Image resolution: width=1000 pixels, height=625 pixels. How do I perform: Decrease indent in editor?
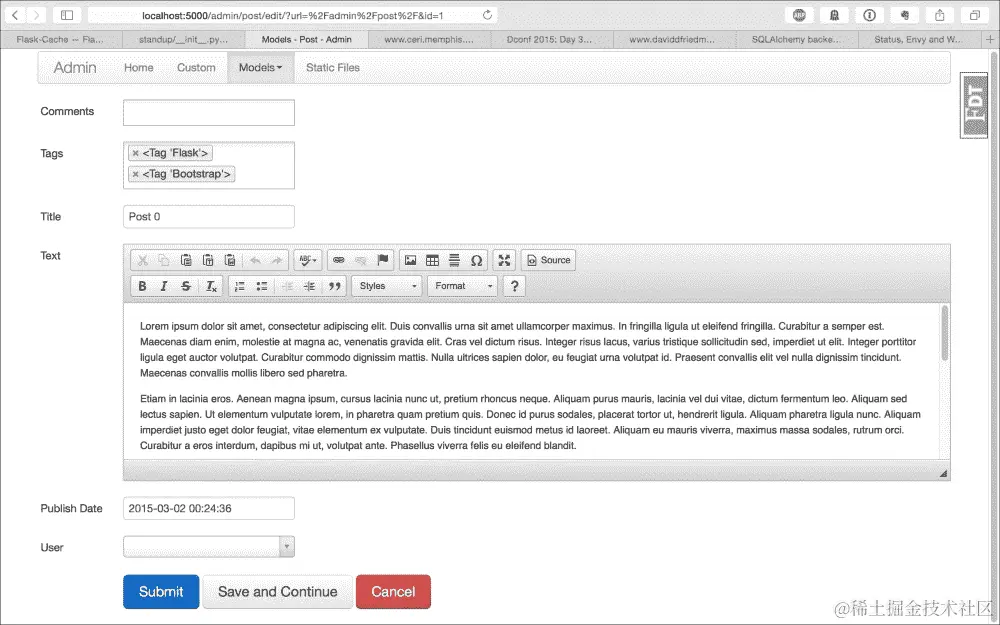[x=287, y=286]
